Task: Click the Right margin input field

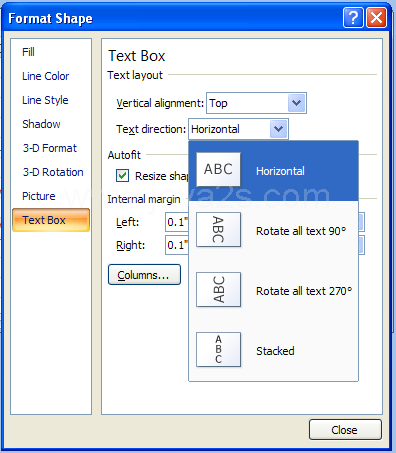Action: point(177,245)
